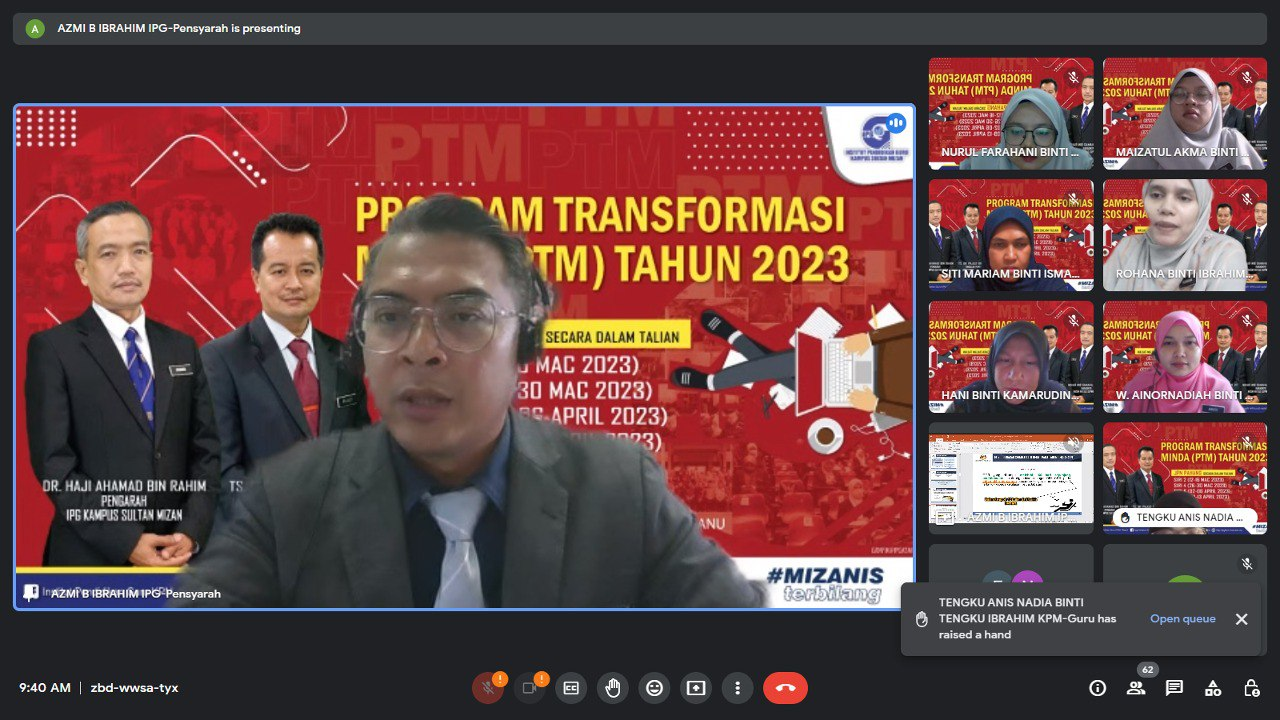Screen dimensions: 1280x720
Task: Click the presenter avatar 'A' in the banner
Action: click(x=35, y=28)
